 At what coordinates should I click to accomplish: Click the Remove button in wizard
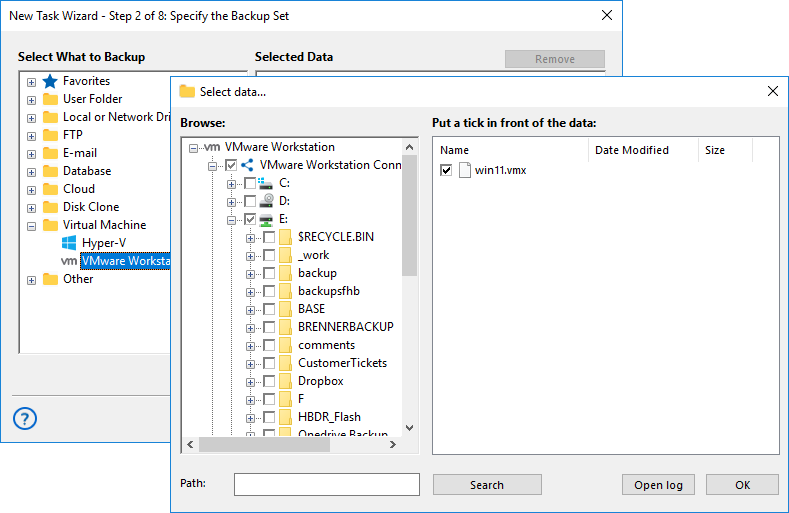[x=555, y=59]
